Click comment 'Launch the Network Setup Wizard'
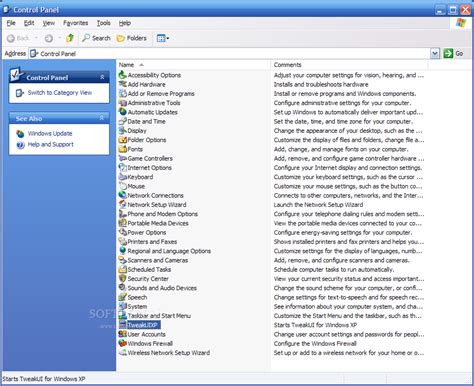 [x=318, y=205]
